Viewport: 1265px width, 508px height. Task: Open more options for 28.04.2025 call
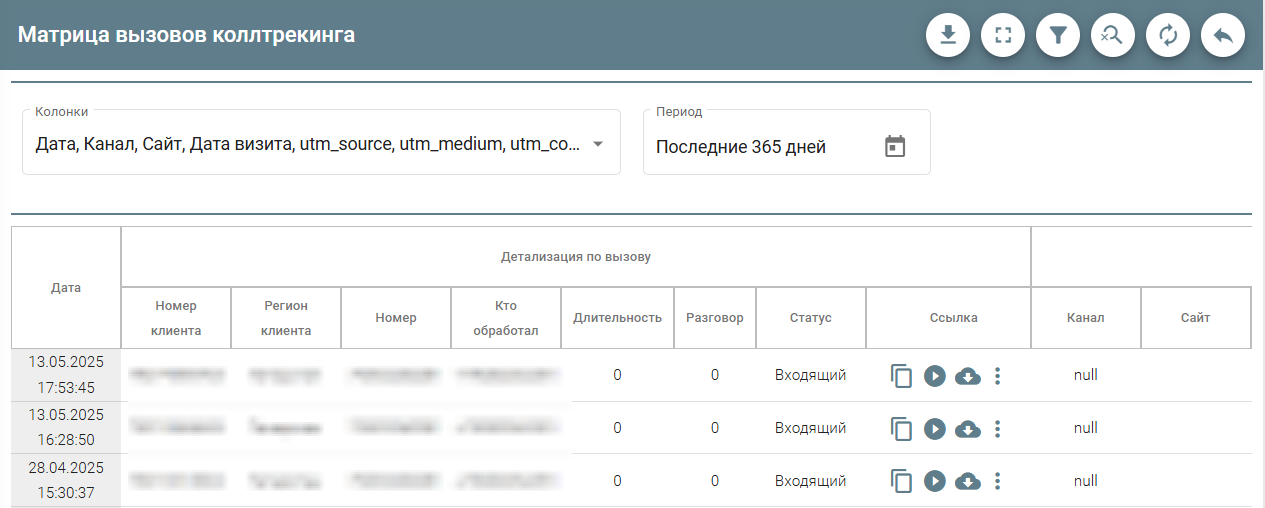pyautogui.click(x=997, y=481)
